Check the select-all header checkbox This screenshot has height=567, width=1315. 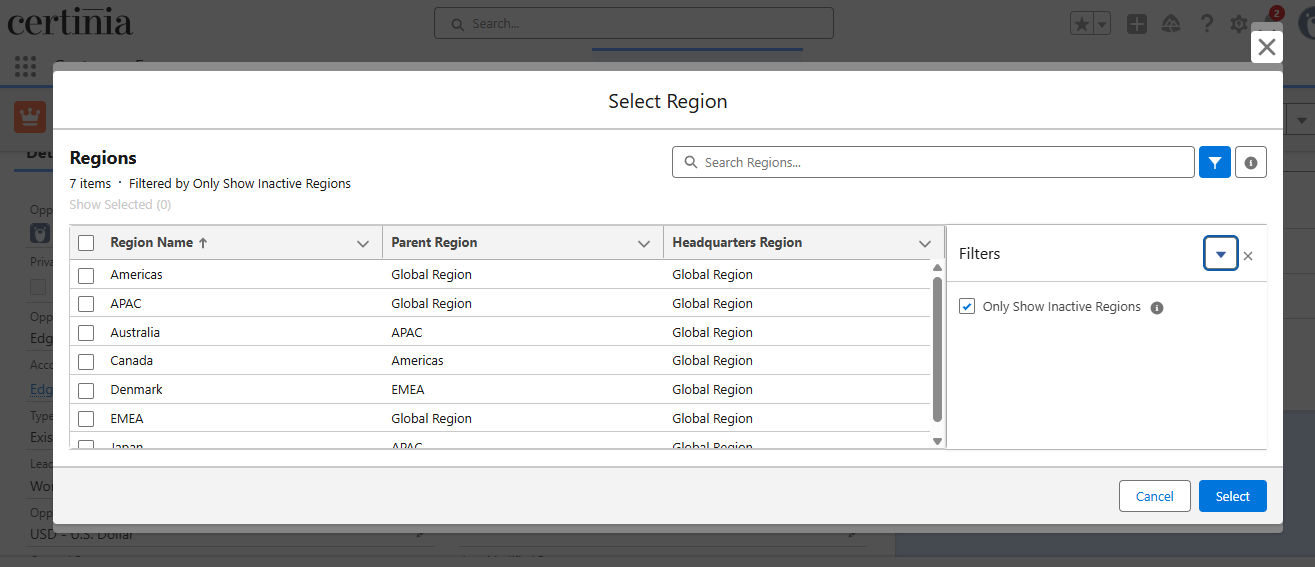click(86, 243)
